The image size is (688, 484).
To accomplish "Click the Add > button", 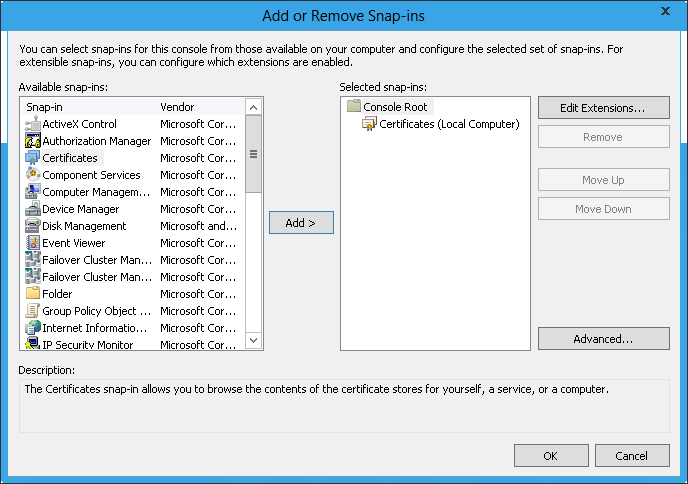I will (301, 223).
